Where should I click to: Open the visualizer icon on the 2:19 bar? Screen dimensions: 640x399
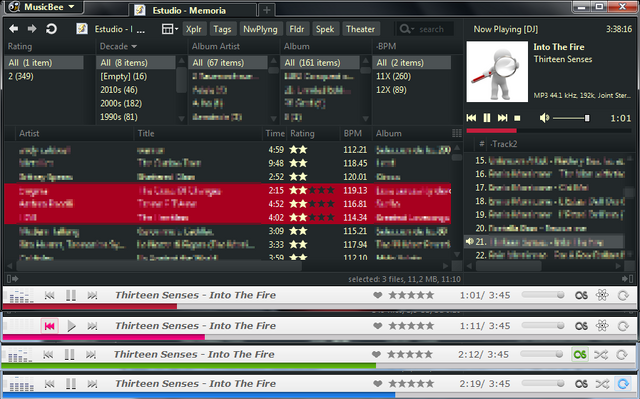click(x=20, y=384)
